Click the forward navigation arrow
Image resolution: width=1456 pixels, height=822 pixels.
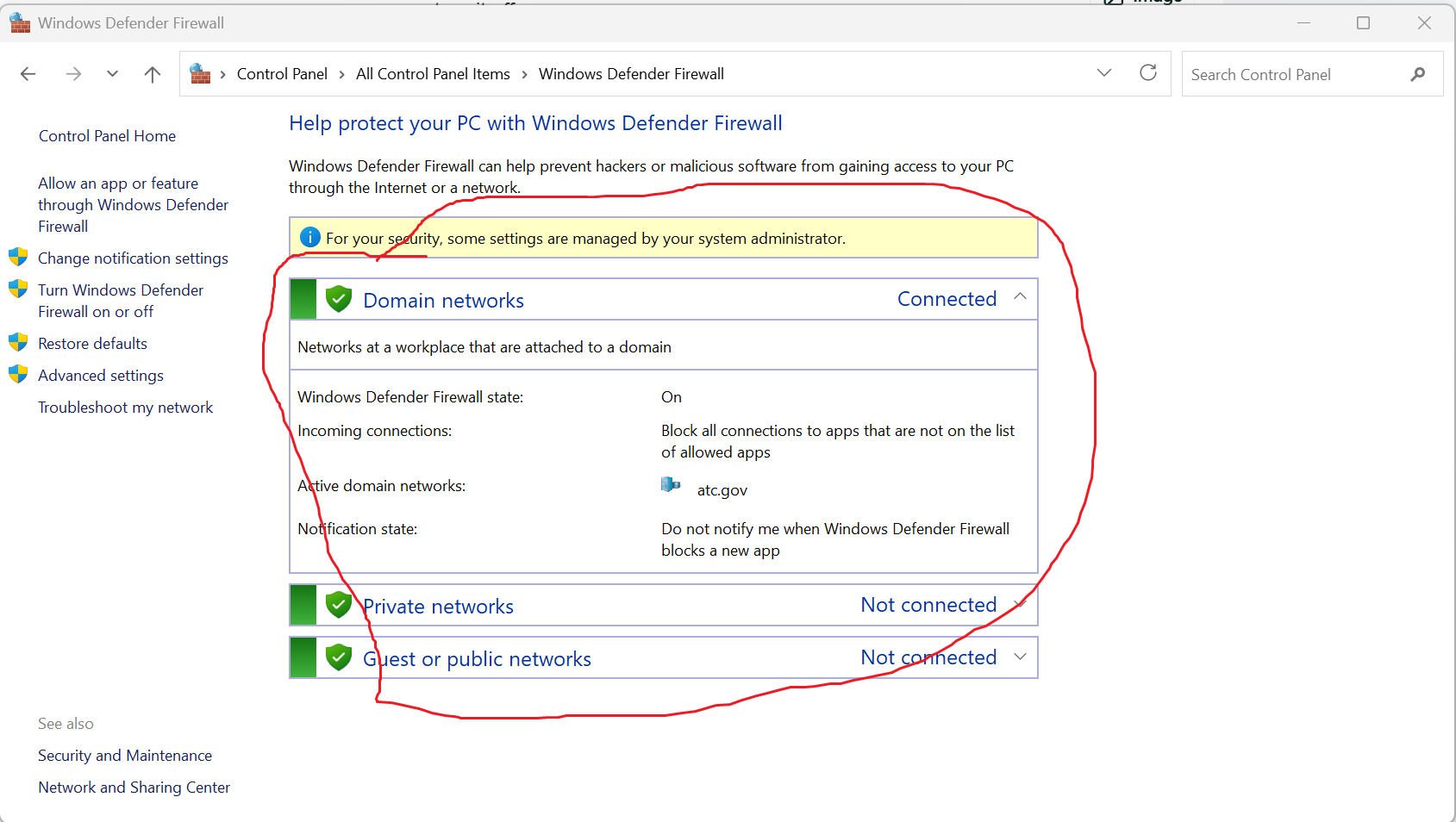[73, 74]
